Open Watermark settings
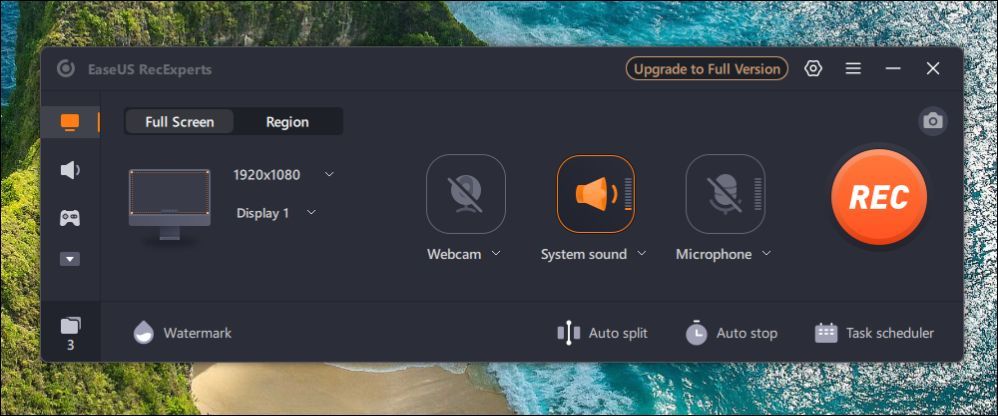The height and width of the screenshot is (416, 998). [x=182, y=333]
